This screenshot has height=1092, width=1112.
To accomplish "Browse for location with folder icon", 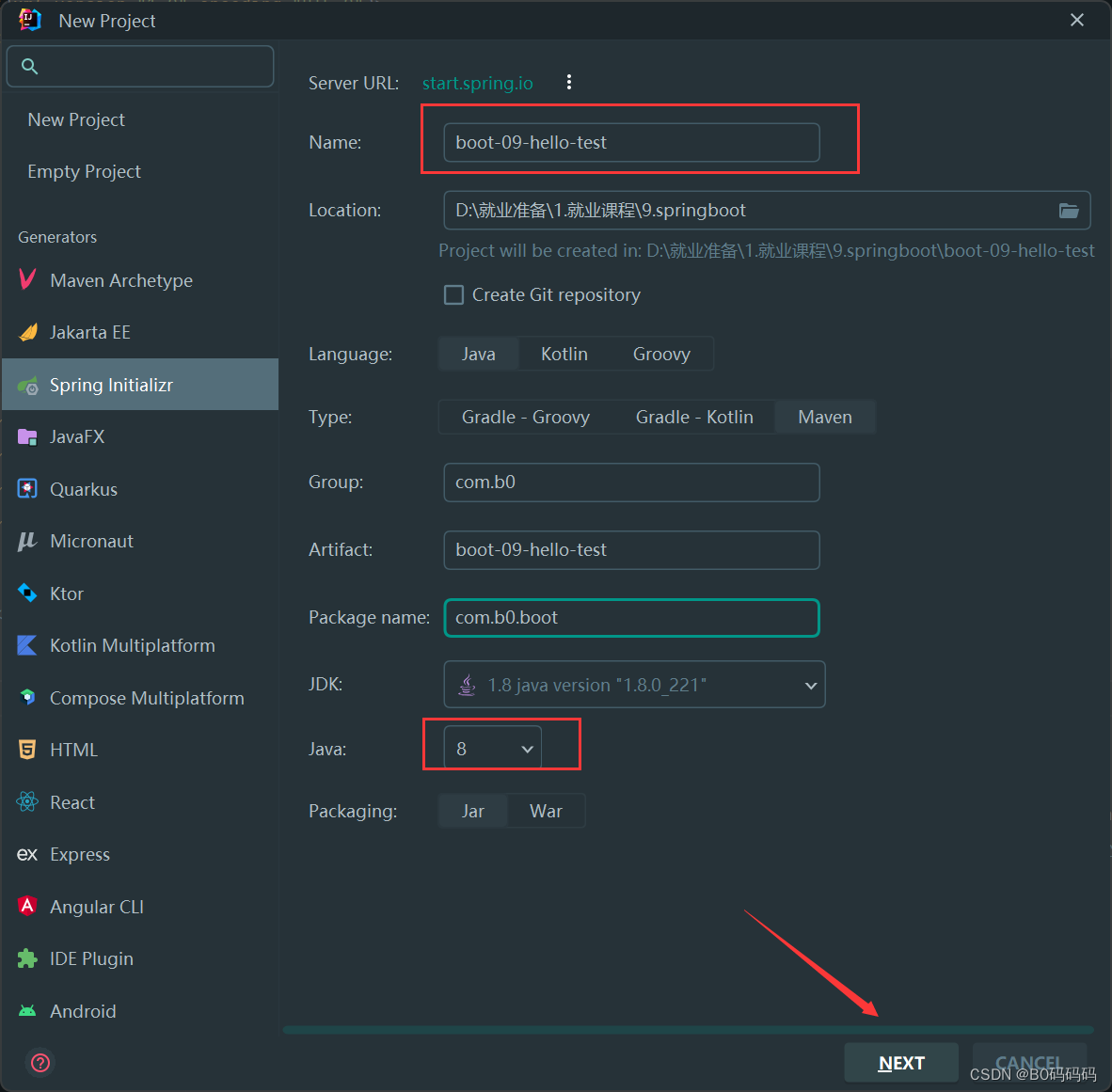I will (1069, 211).
